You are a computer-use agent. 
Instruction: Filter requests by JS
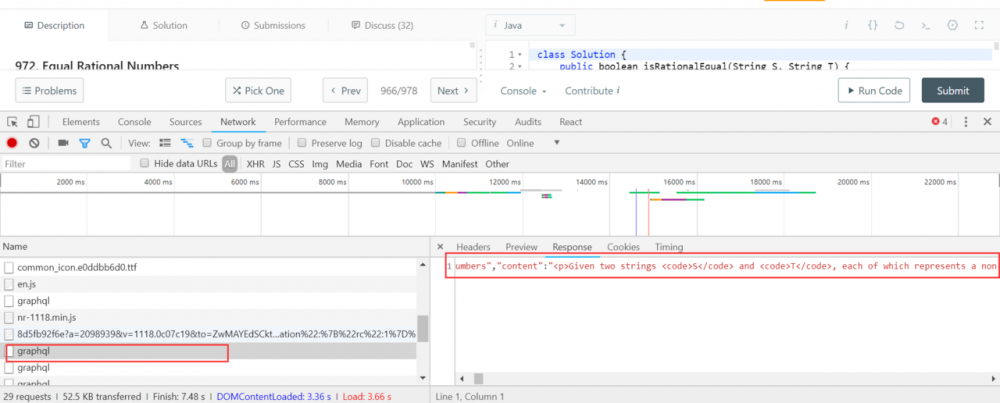click(276, 164)
